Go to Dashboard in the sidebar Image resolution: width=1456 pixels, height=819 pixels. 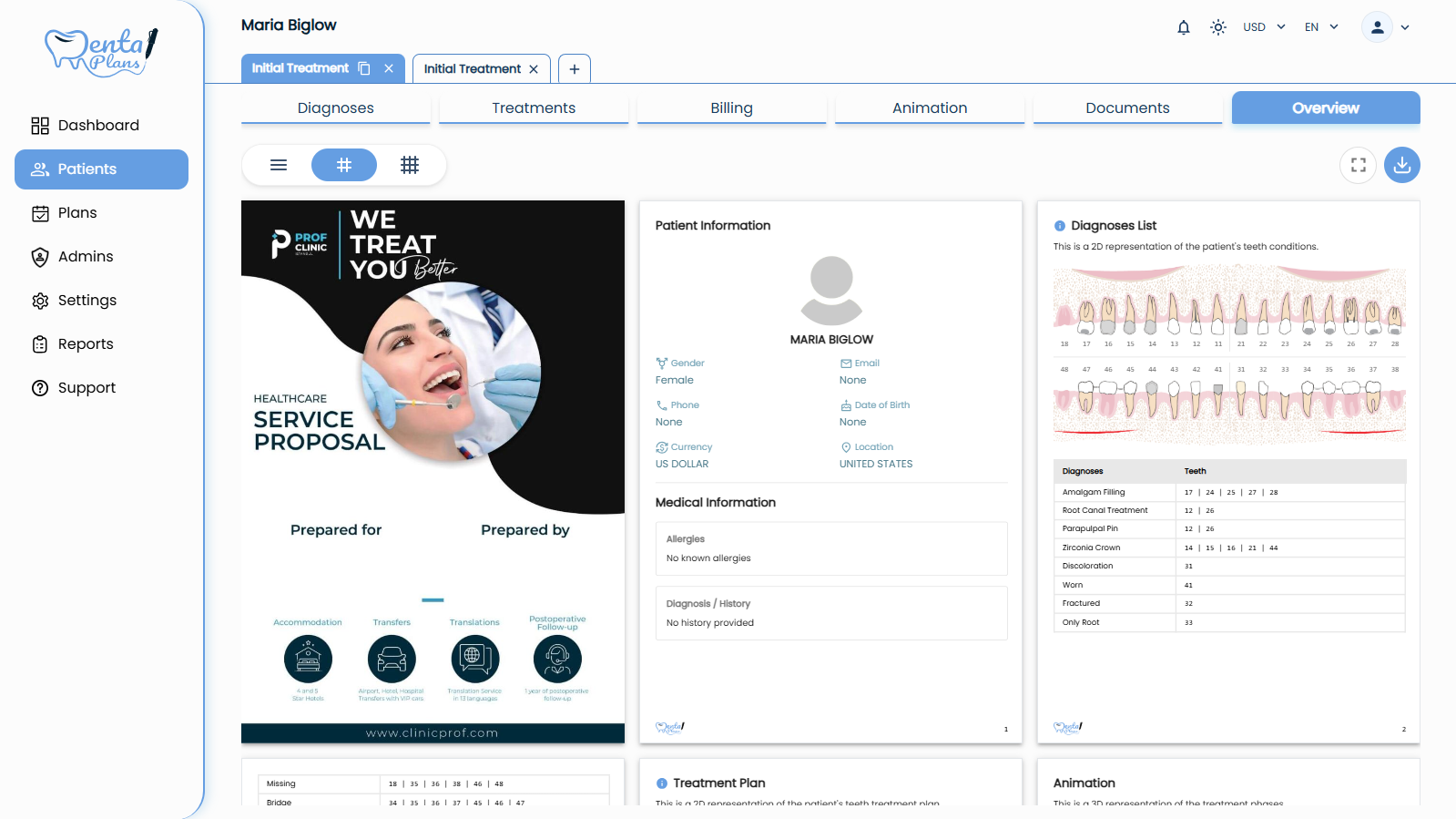[x=98, y=126]
